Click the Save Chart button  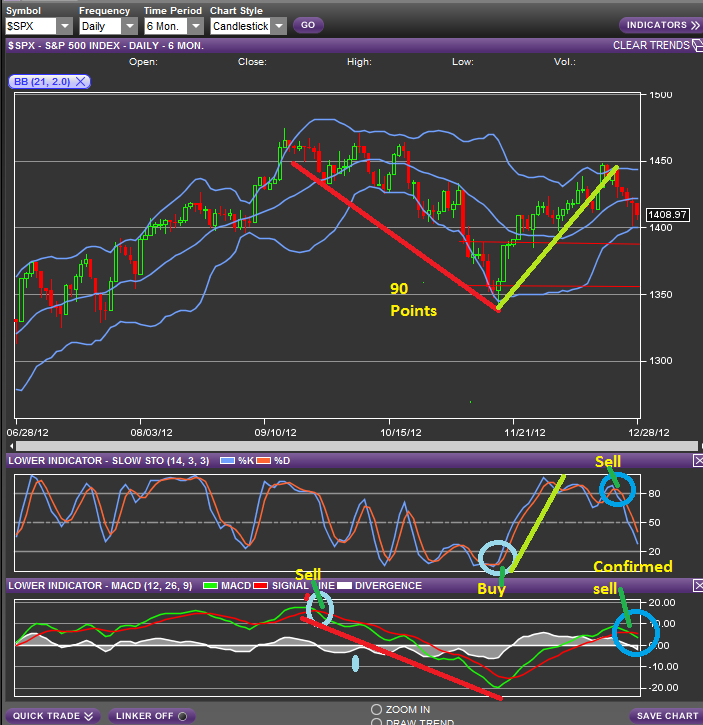click(666, 716)
